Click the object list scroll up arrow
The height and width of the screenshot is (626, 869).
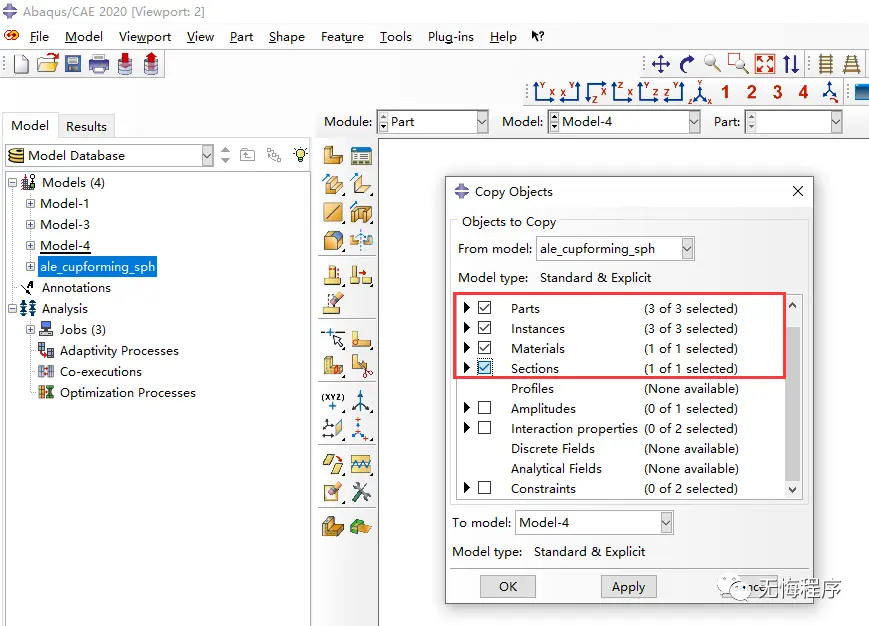[x=793, y=305]
